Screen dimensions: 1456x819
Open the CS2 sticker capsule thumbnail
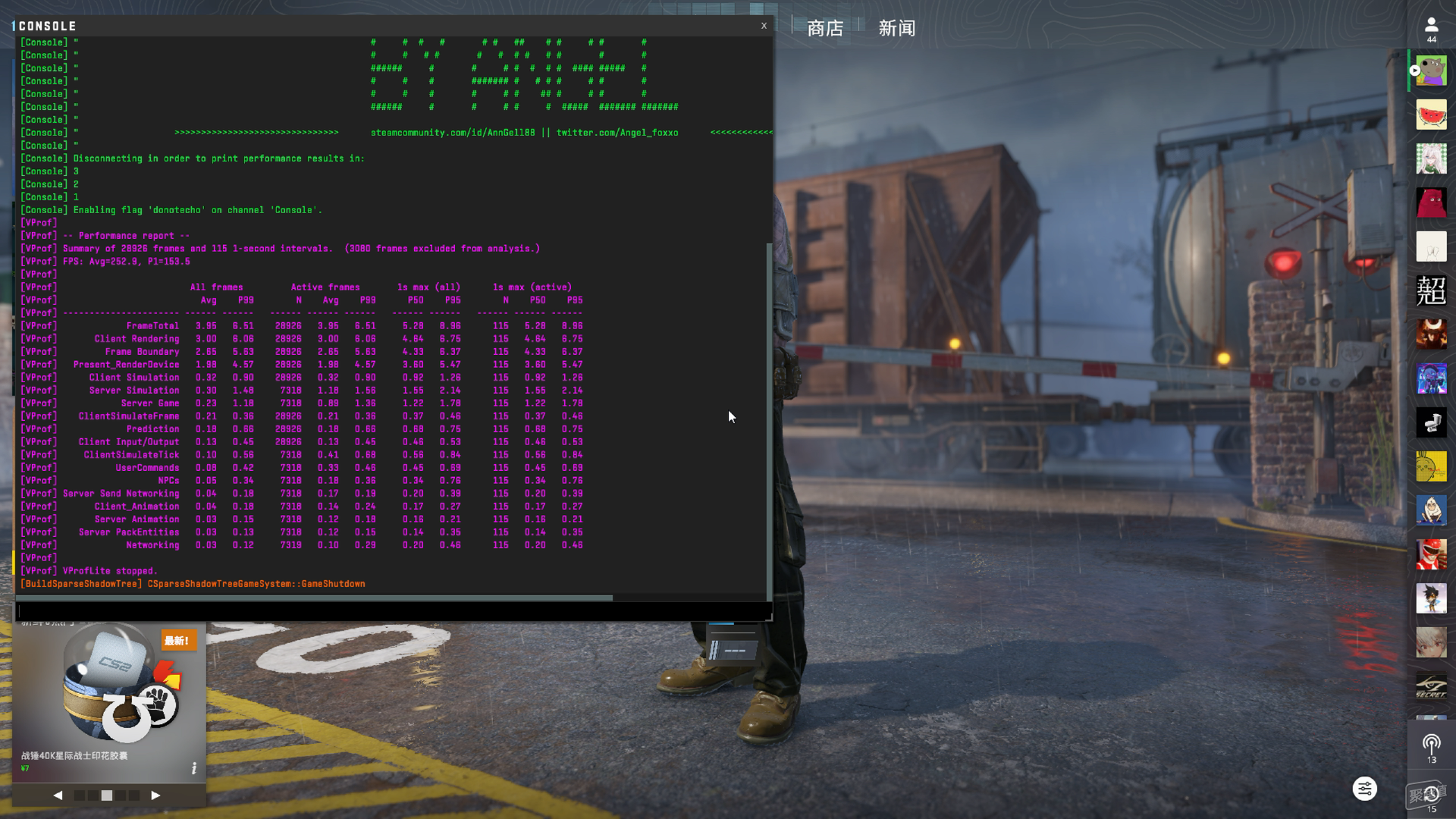pos(120,684)
